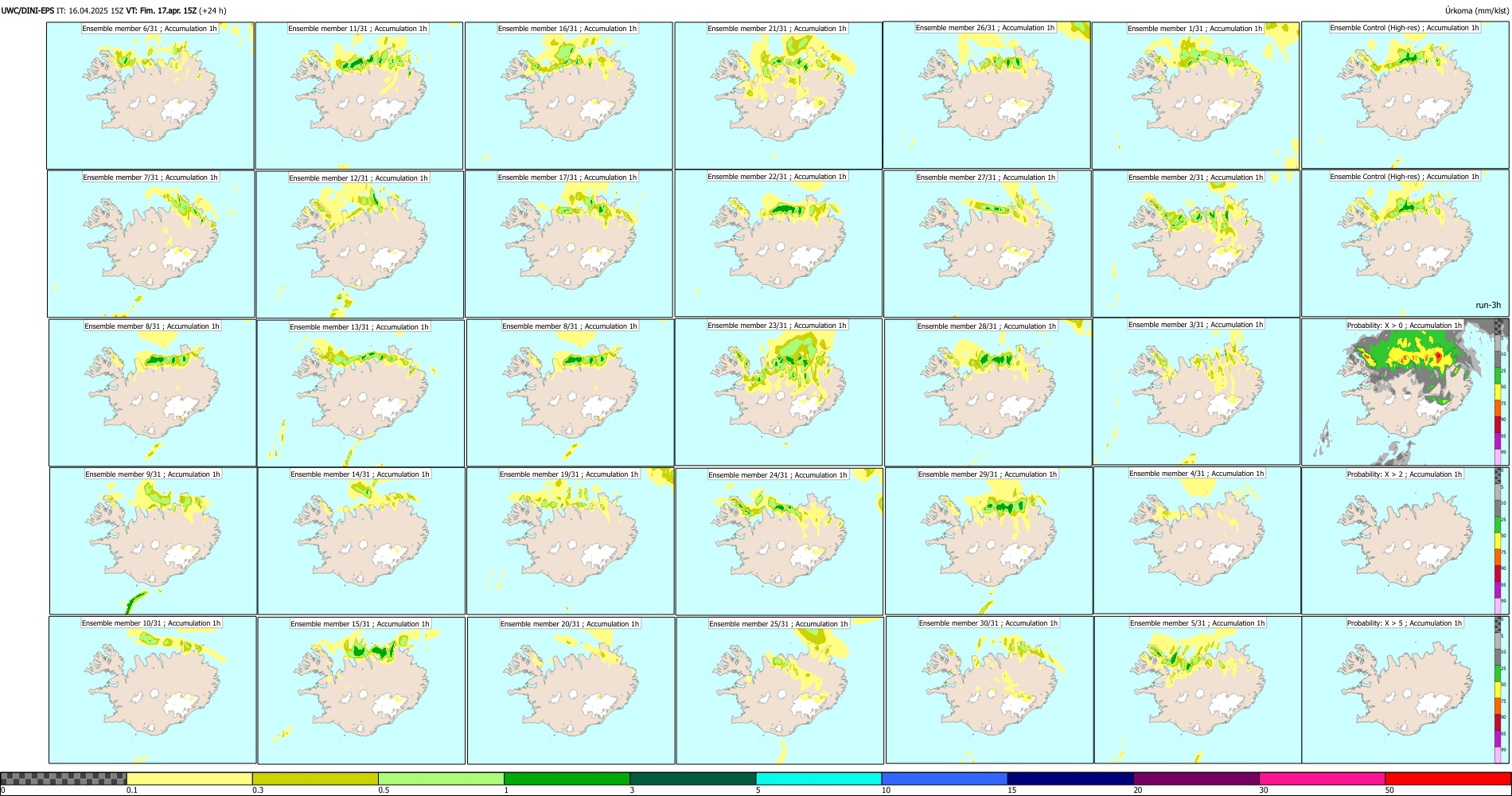Open the Ensemble member 14/31 map

361,541
